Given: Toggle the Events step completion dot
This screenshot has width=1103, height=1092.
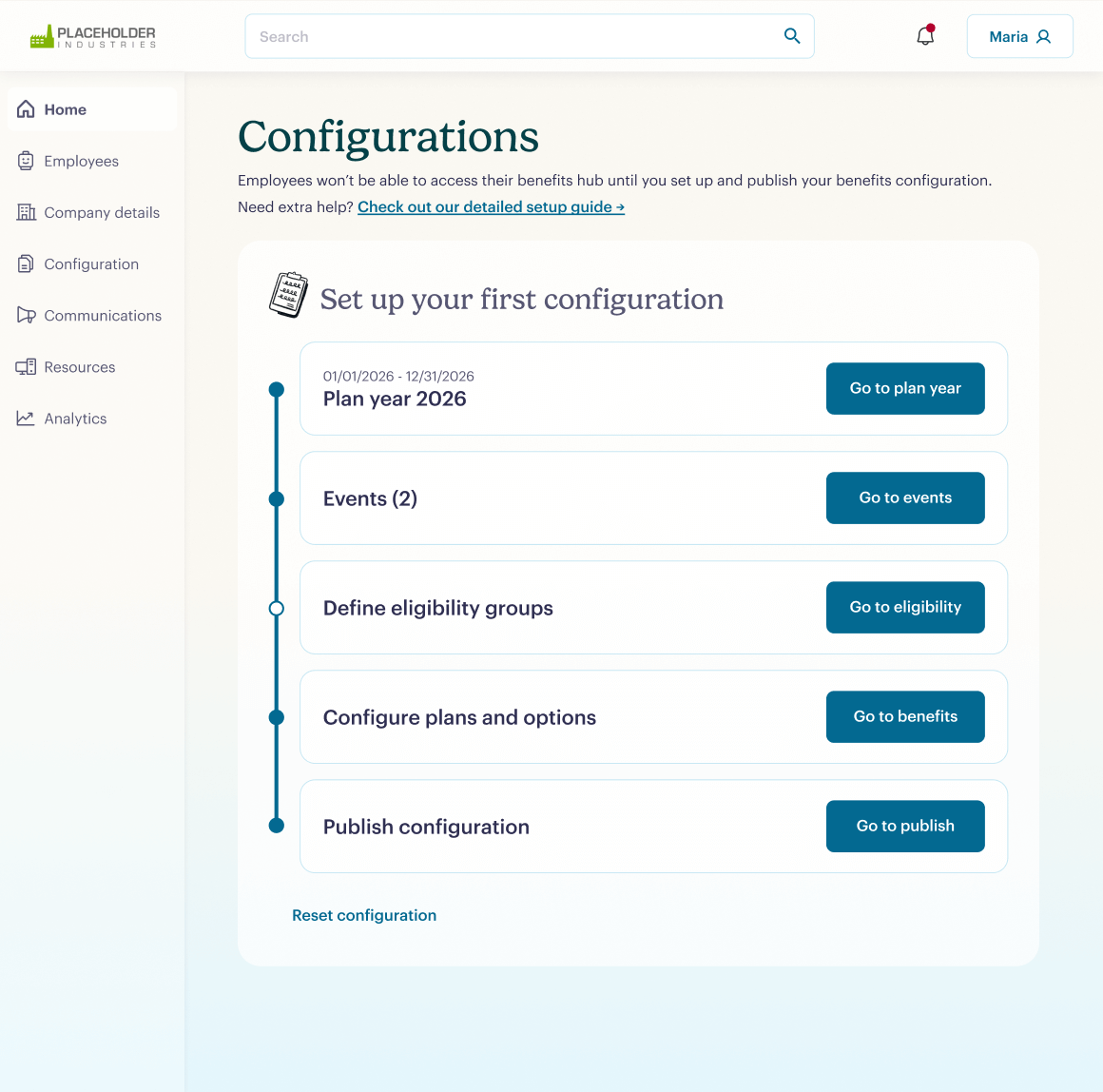Looking at the screenshot, I should 277,498.
